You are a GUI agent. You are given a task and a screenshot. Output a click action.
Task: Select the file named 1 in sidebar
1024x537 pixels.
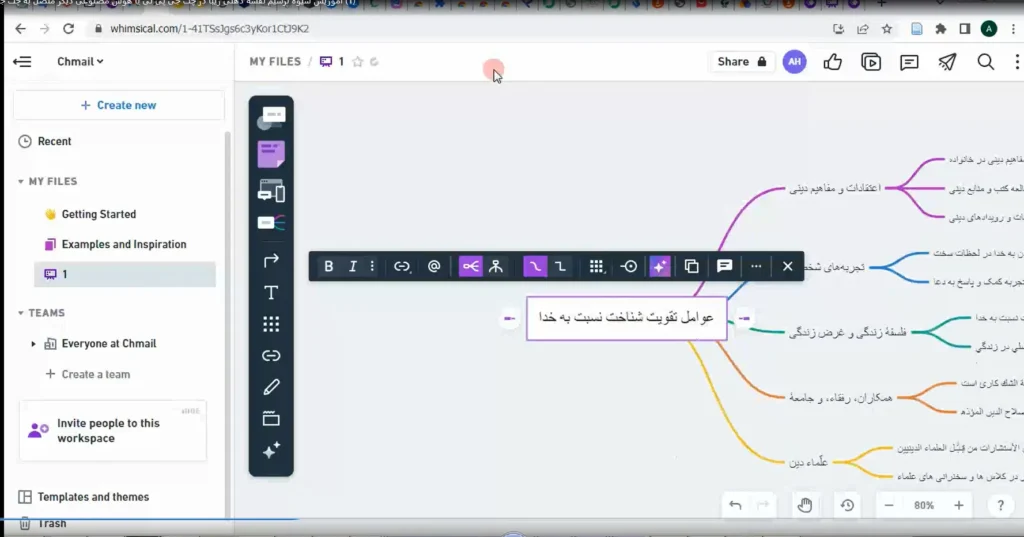click(x=125, y=274)
